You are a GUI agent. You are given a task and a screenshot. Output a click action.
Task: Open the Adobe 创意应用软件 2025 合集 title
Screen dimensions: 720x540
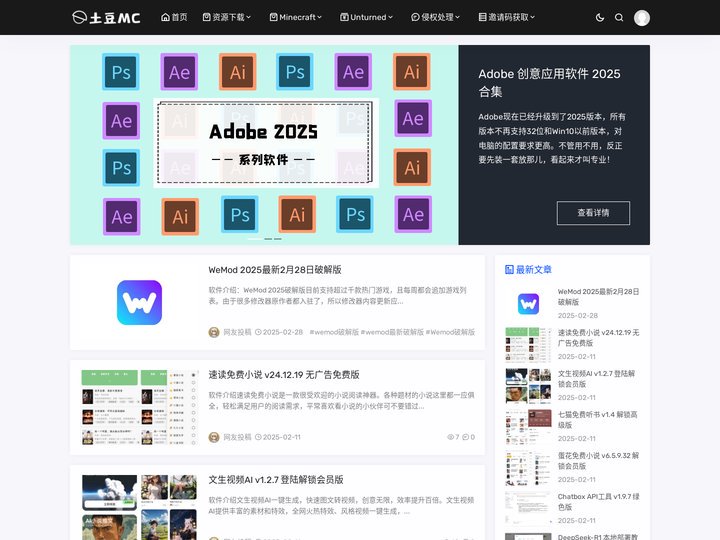click(549, 83)
